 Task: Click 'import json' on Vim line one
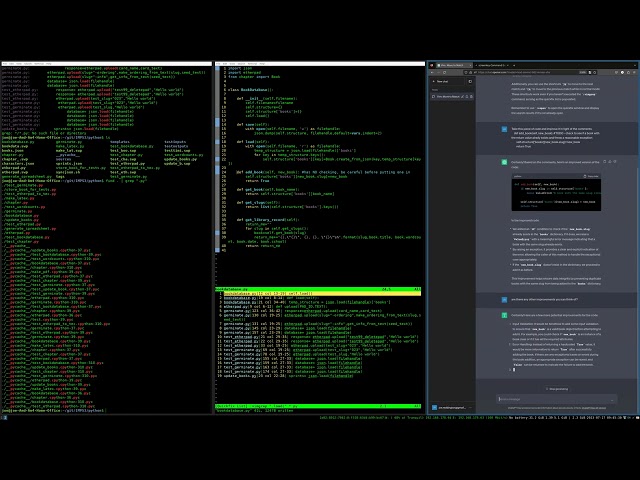[x=240, y=68]
